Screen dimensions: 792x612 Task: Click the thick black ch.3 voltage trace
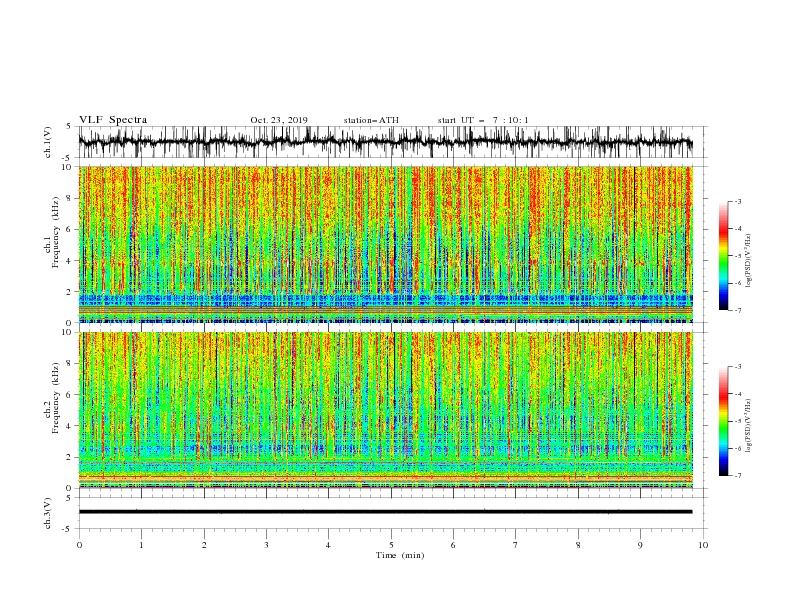[385, 512]
